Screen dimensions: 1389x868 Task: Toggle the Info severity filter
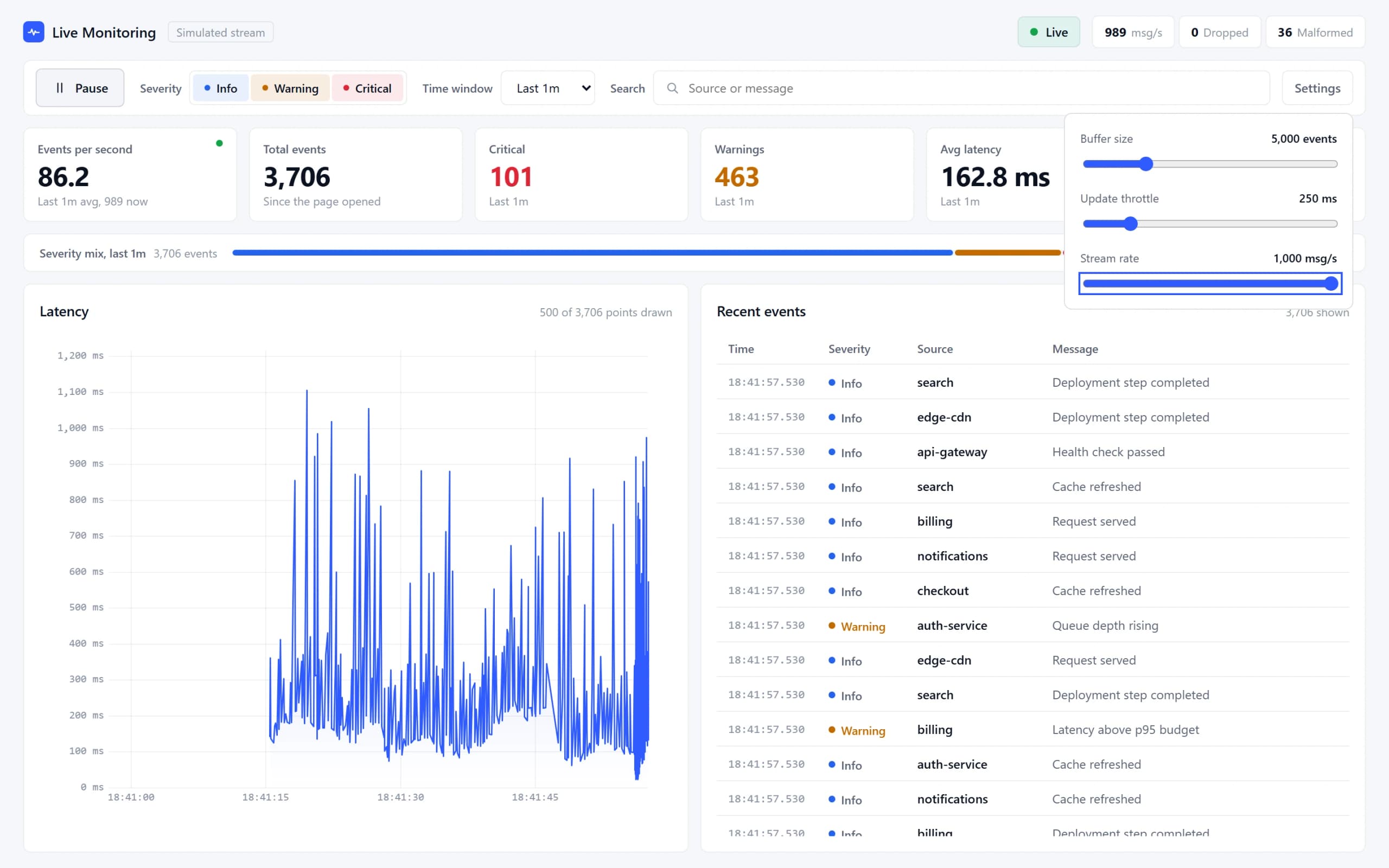(x=220, y=88)
